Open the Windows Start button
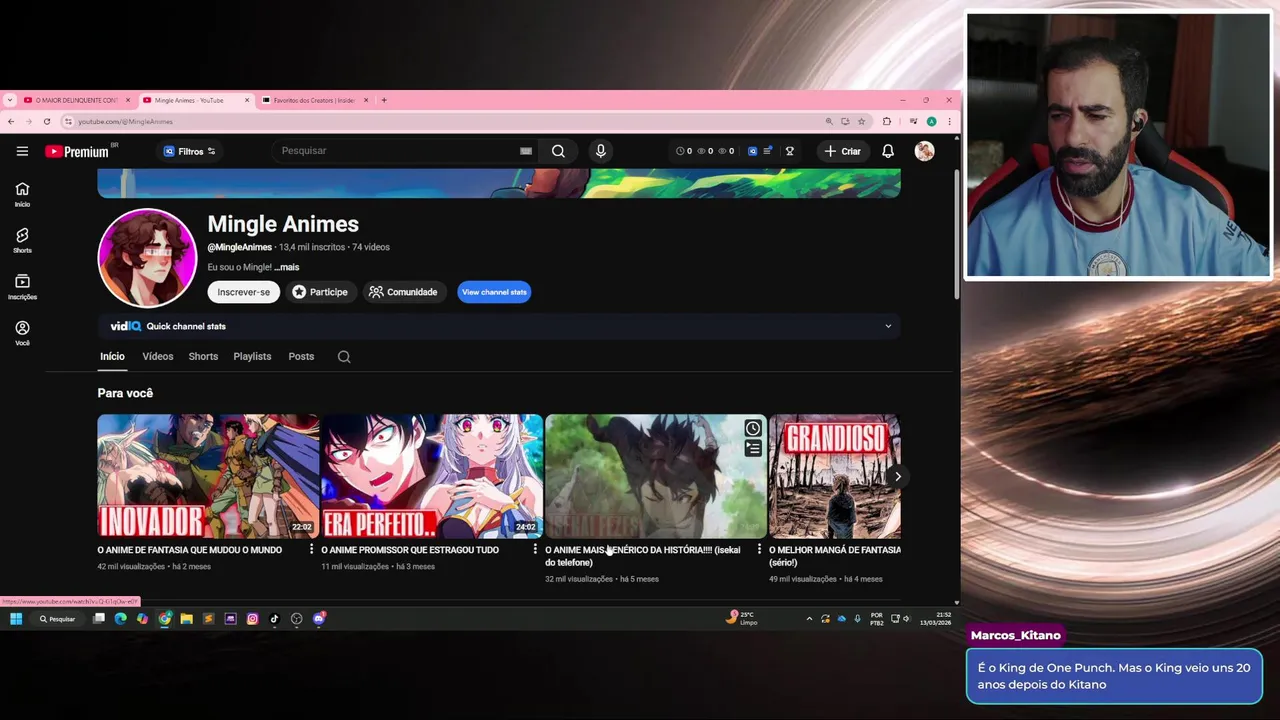The image size is (1280, 720). (16, 619)
